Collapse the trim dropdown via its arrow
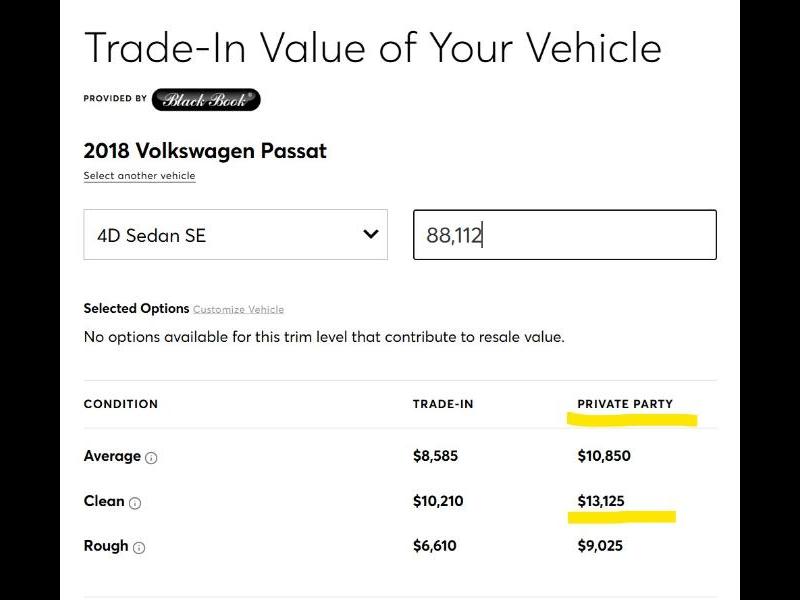800x600 pixels. [x=368, y=235]
